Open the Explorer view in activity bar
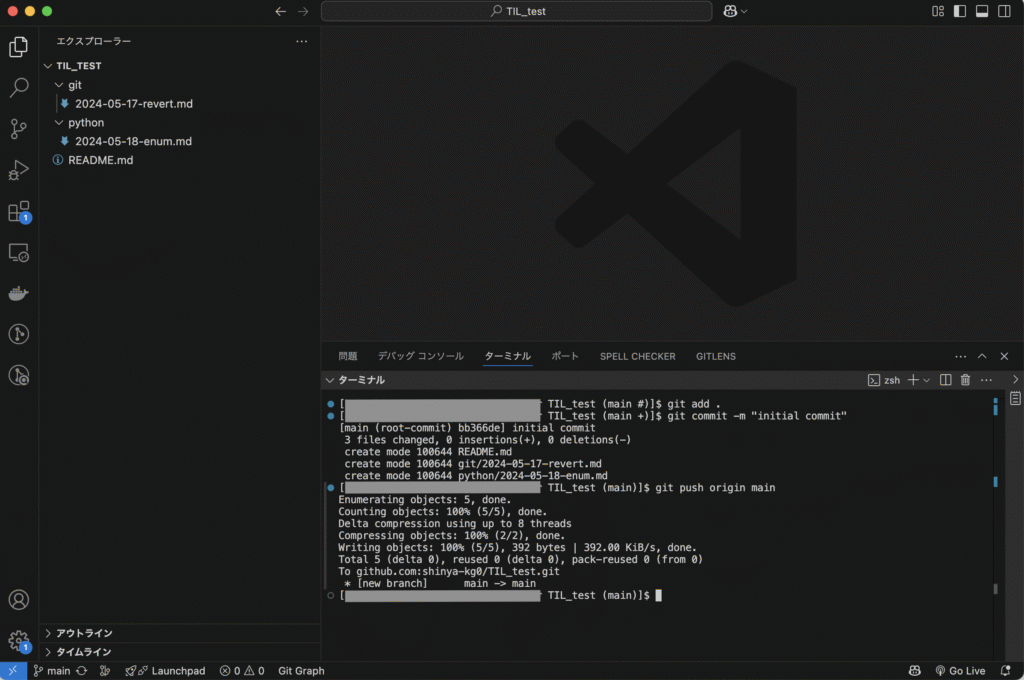 tap(19, 47)
